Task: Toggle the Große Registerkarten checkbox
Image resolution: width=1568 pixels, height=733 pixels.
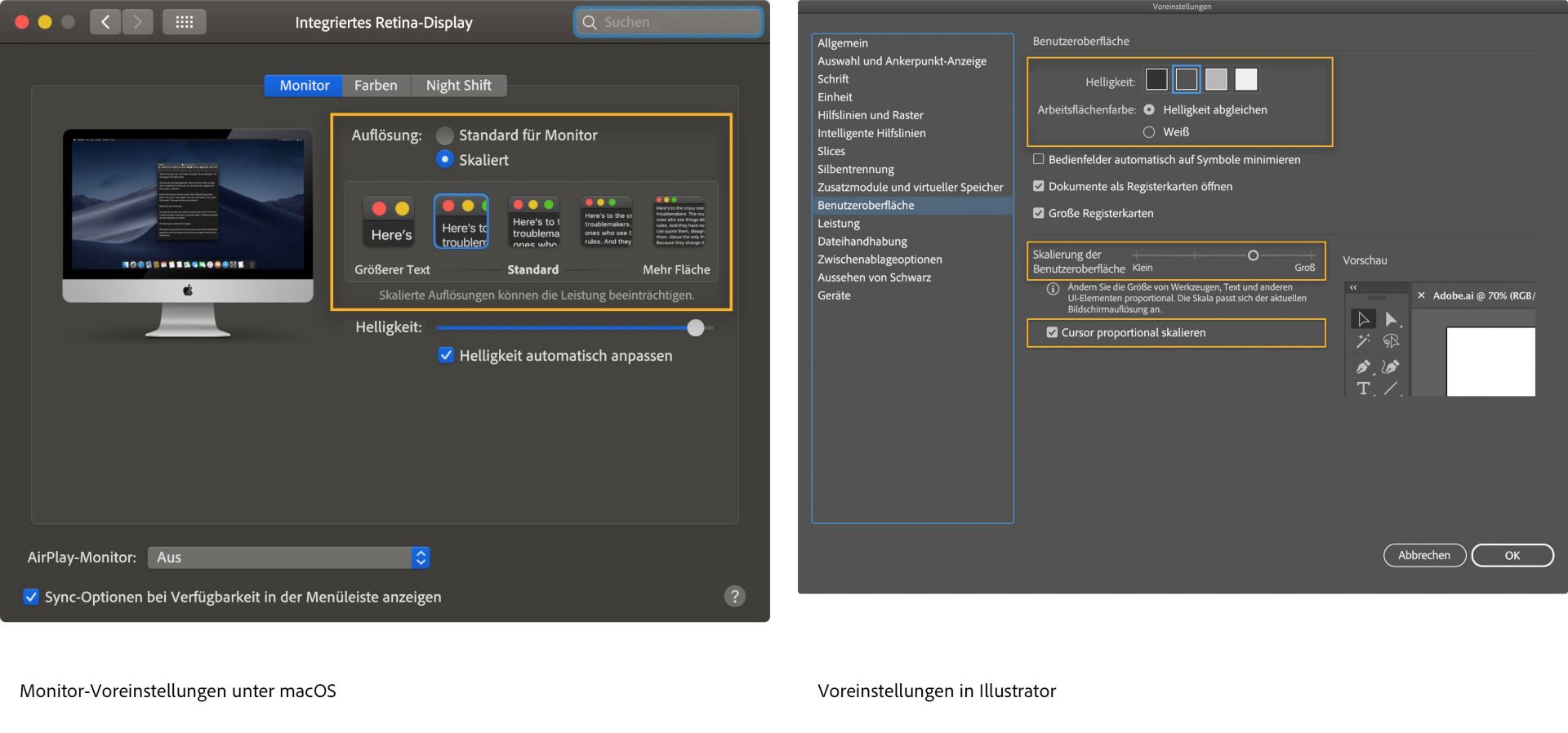Action: point(1039,213)
